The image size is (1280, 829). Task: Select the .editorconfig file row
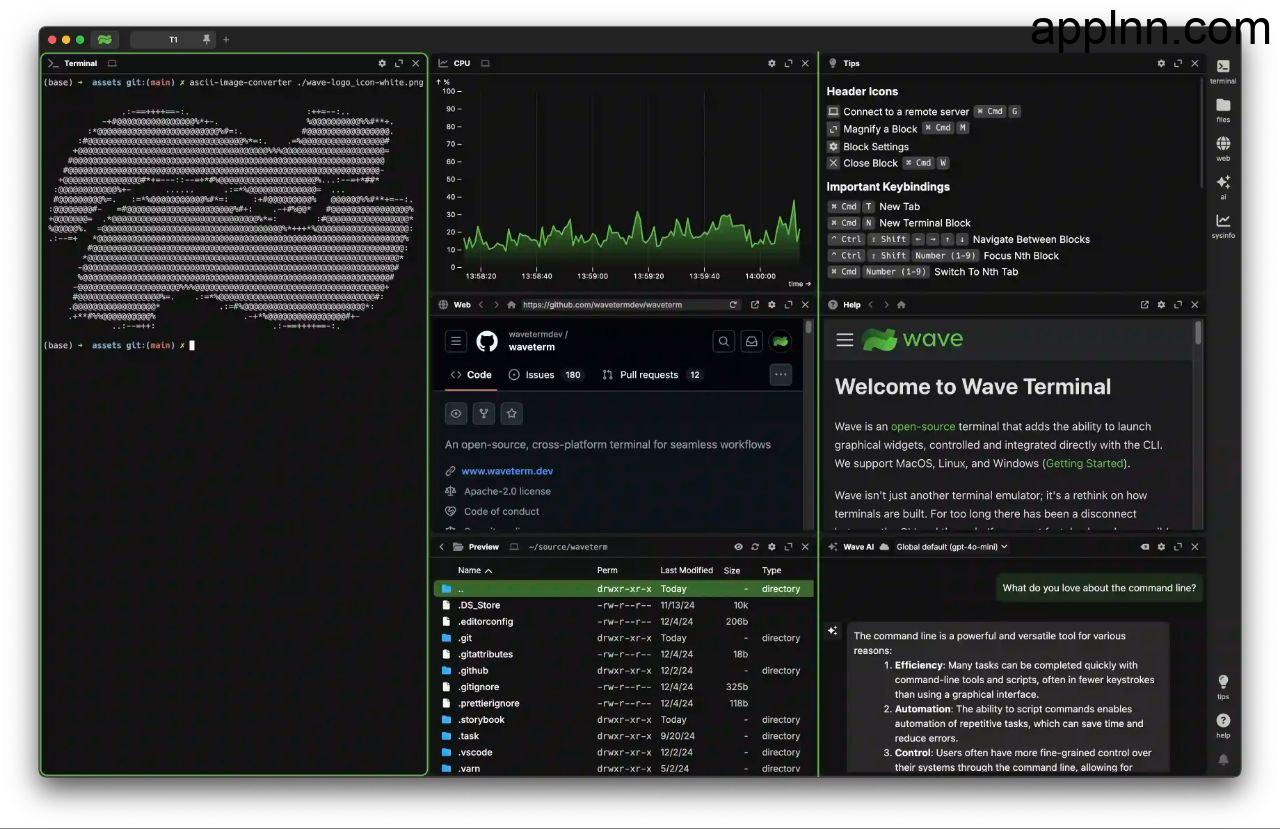[624, 622]
